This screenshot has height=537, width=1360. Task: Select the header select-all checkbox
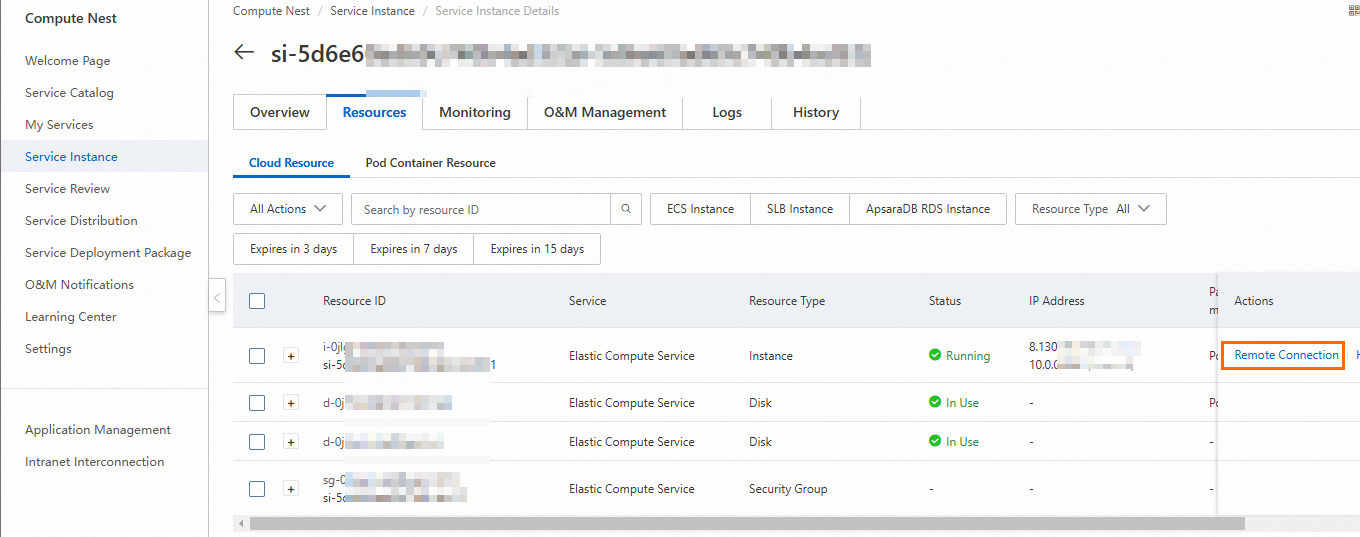[x=257, y=300]
